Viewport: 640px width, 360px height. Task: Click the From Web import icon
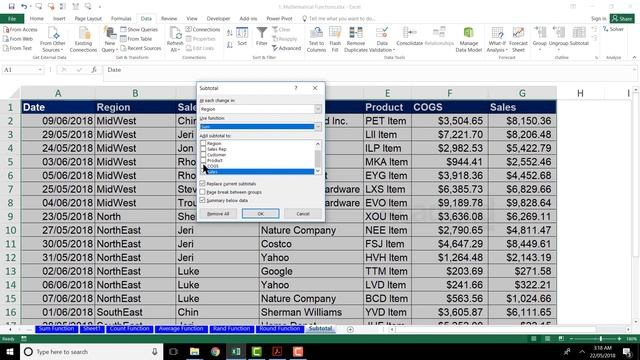(6, 39)
